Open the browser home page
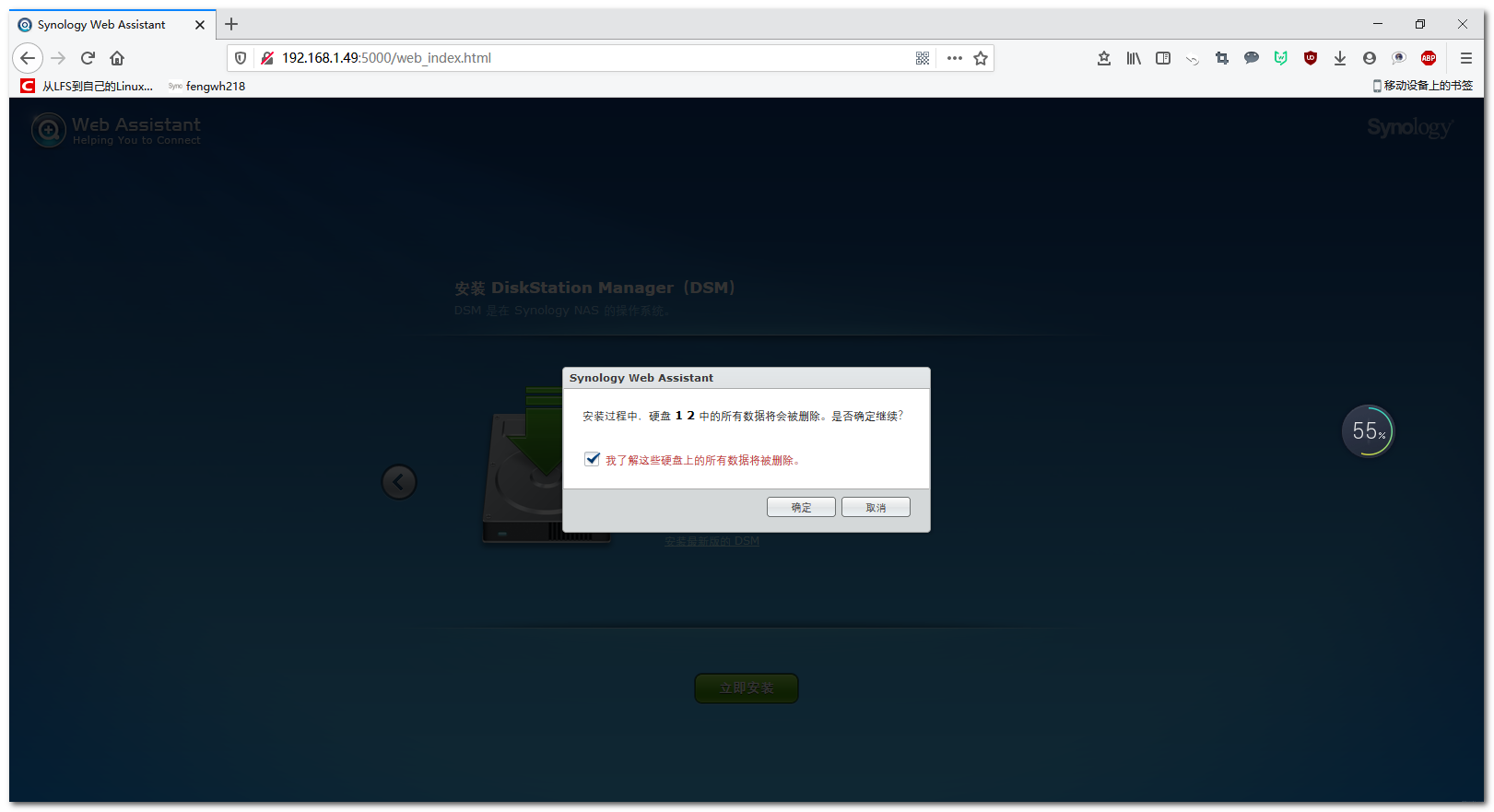The height and width of the screenshot is (812, 1494). point(117,58)
